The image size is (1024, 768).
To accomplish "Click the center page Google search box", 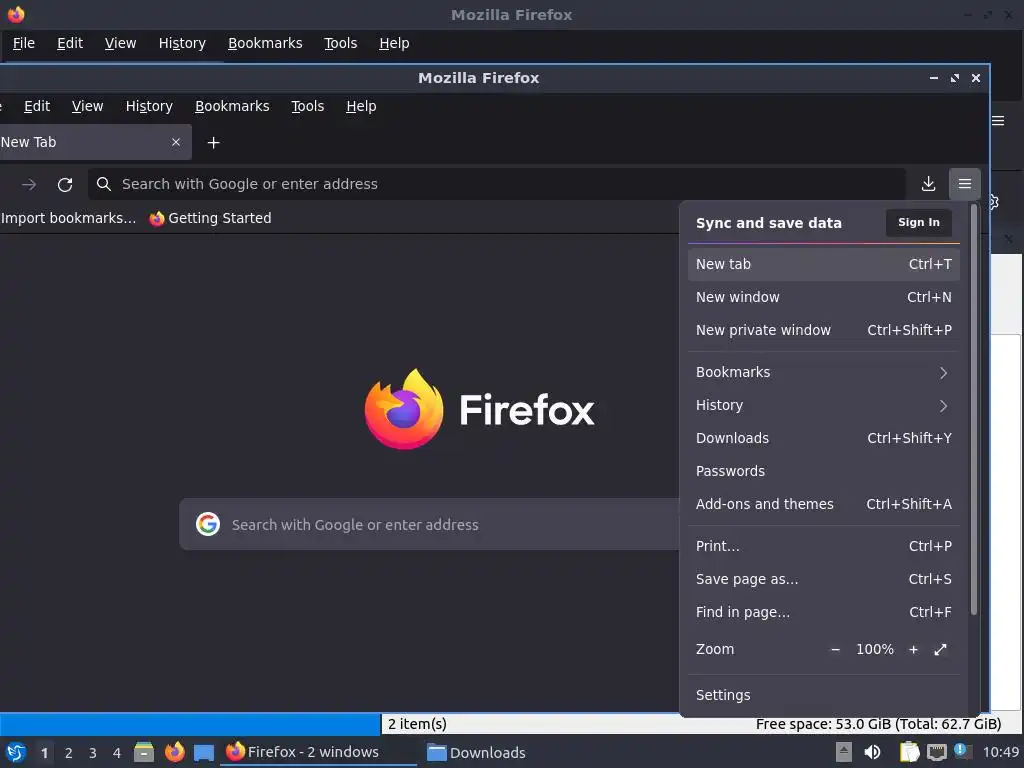I will point(429,524).
